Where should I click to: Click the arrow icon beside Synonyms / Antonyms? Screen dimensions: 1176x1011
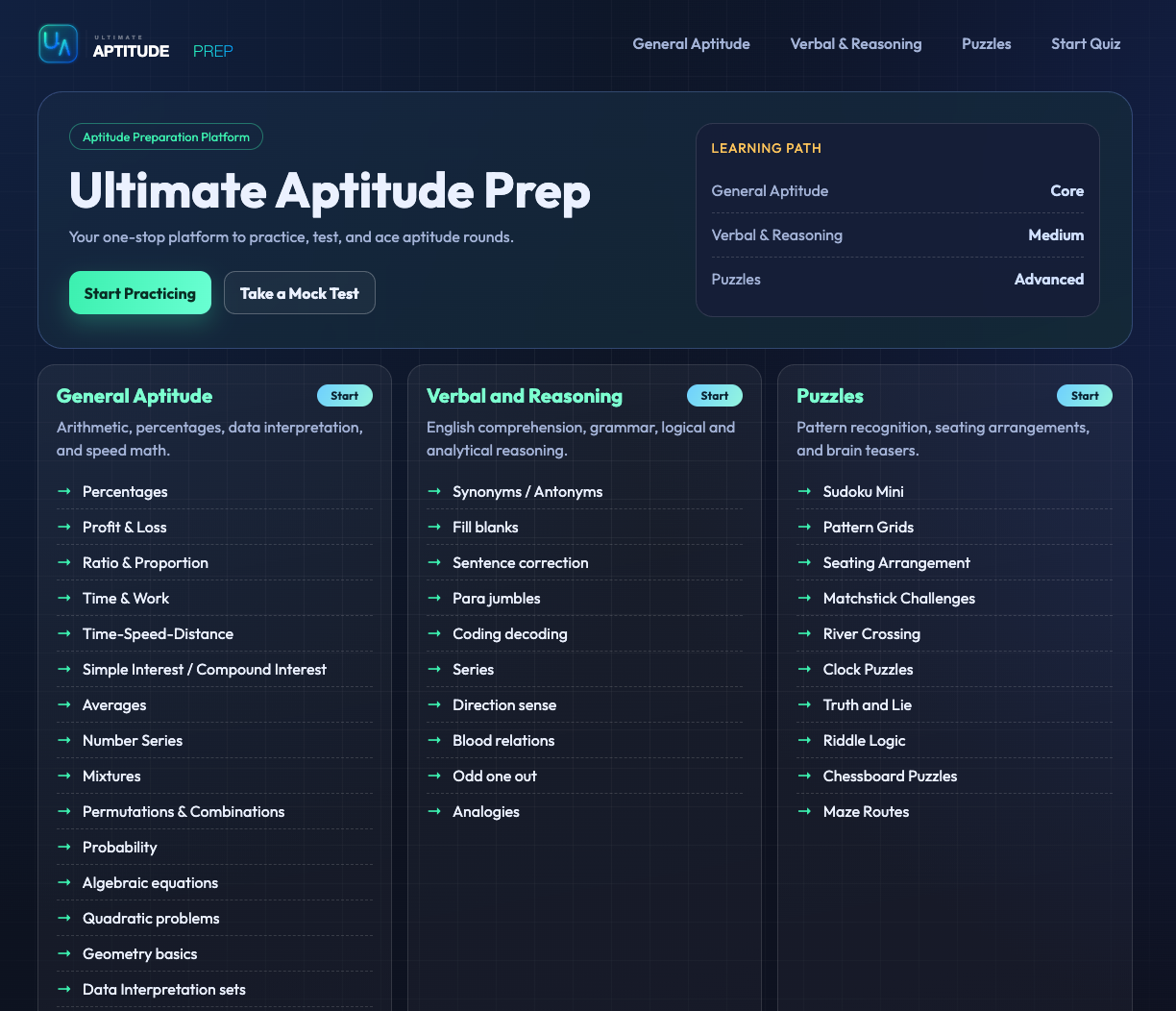point(434,491)
